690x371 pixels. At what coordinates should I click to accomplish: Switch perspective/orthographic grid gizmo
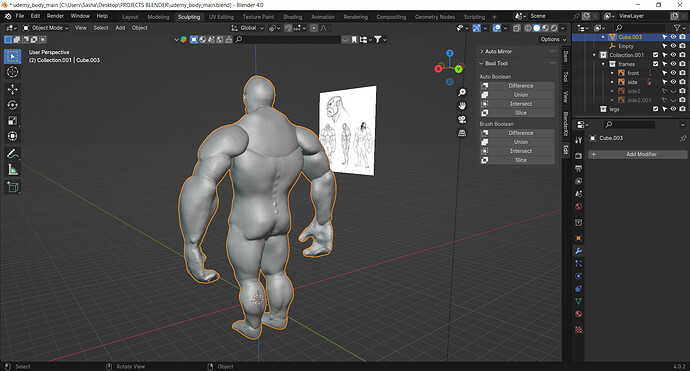462,132
